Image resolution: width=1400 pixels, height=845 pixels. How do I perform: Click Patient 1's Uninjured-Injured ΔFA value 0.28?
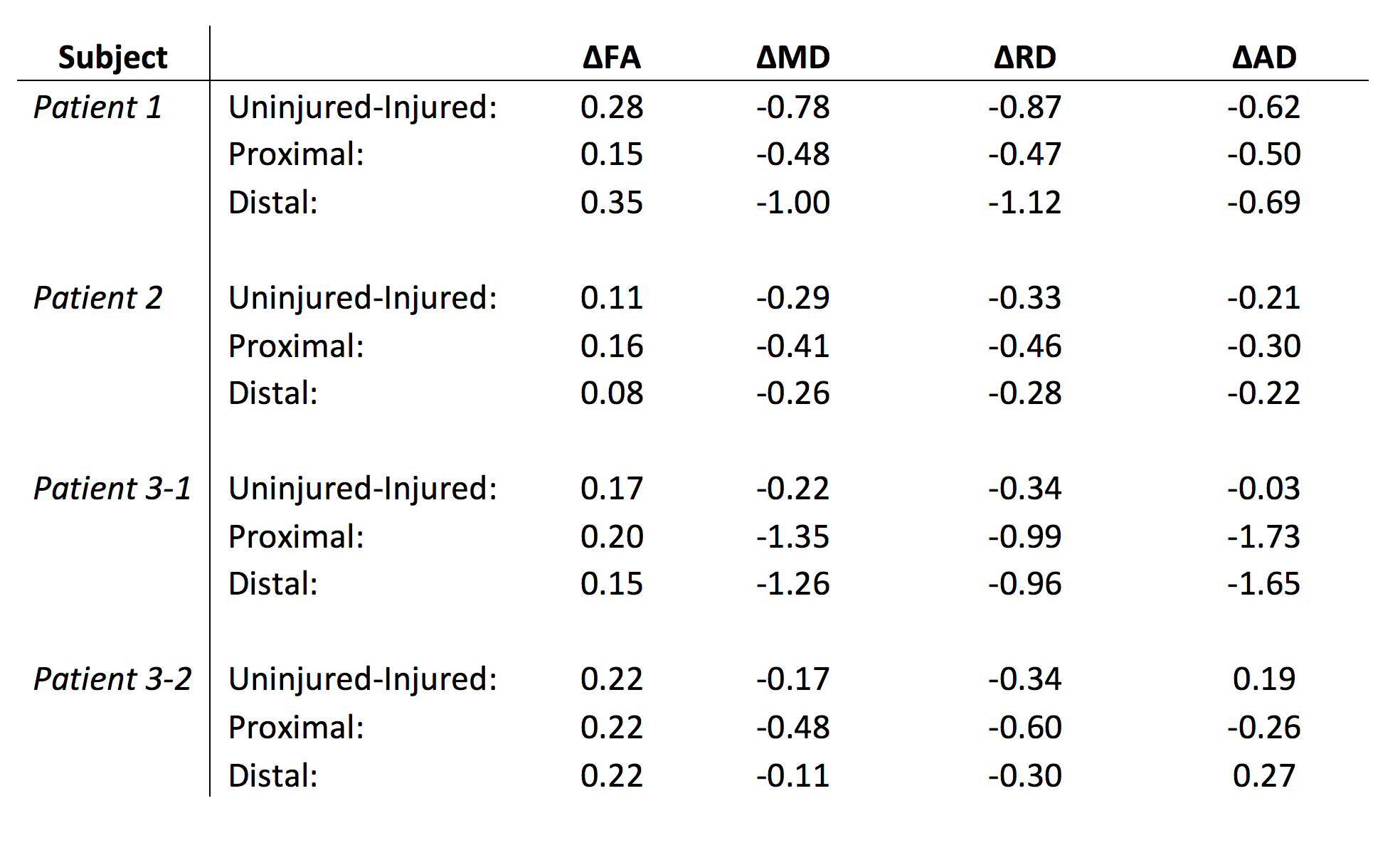coord(611,107)
